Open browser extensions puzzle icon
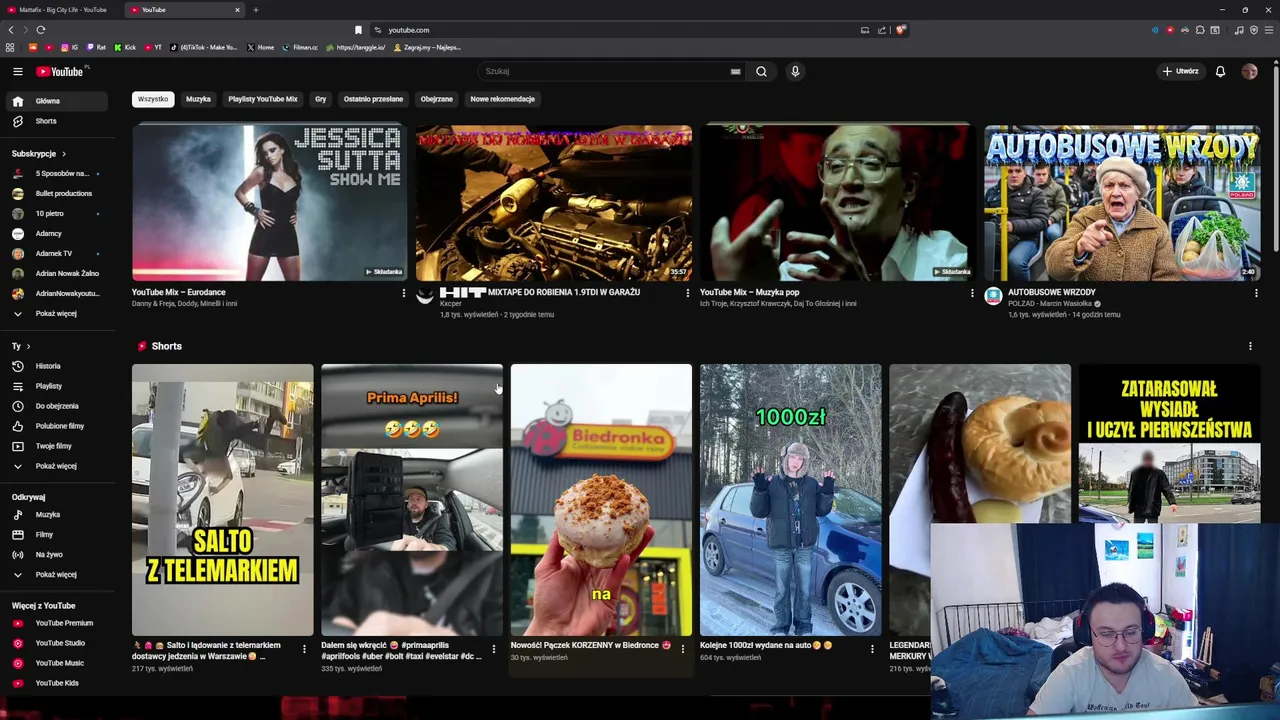Viewport: 1280px width, 720px height. pos(1200,30)
